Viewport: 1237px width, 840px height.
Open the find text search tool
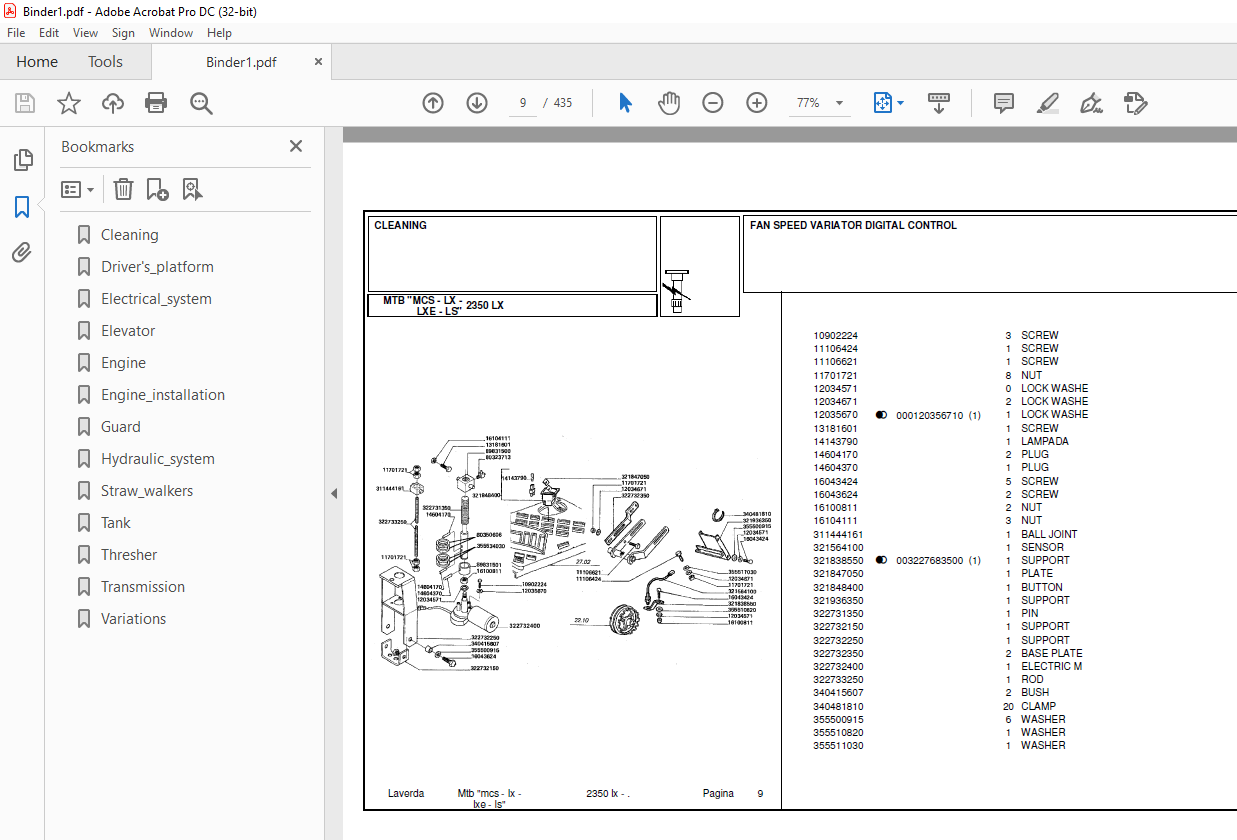(201, 103)
